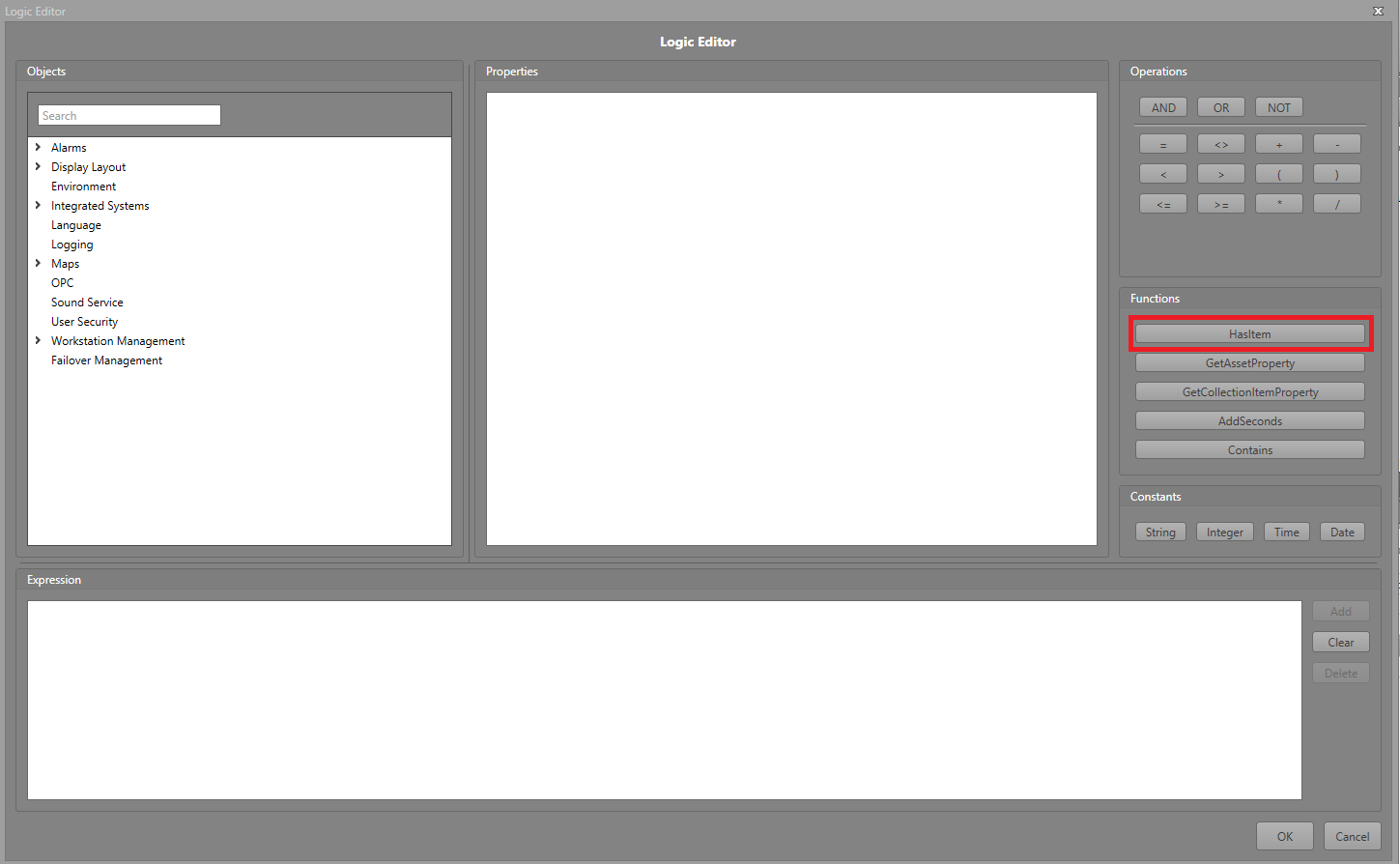Image resolution: width=1400 pixels, height=864 pixels.
Task: Select Failover Management item
Action: pos(106,360)
